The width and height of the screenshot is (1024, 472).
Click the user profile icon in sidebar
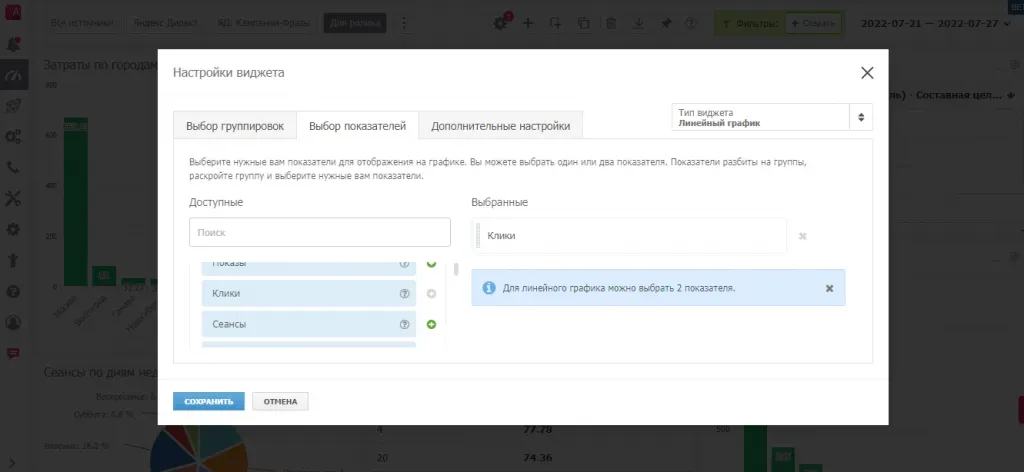(x=13, y=323)
